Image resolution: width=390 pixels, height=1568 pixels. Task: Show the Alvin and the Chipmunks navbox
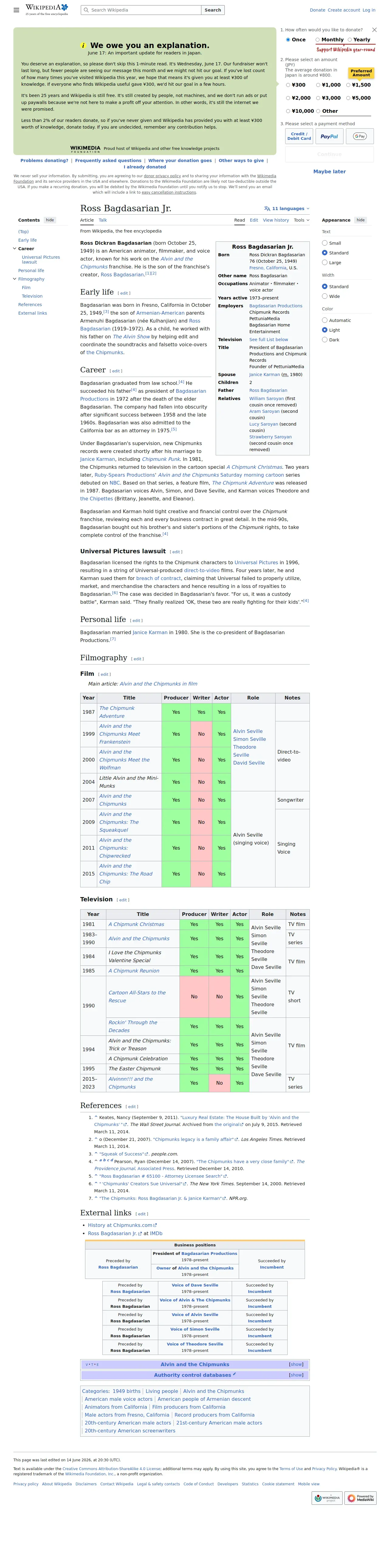pos(296,1365)
